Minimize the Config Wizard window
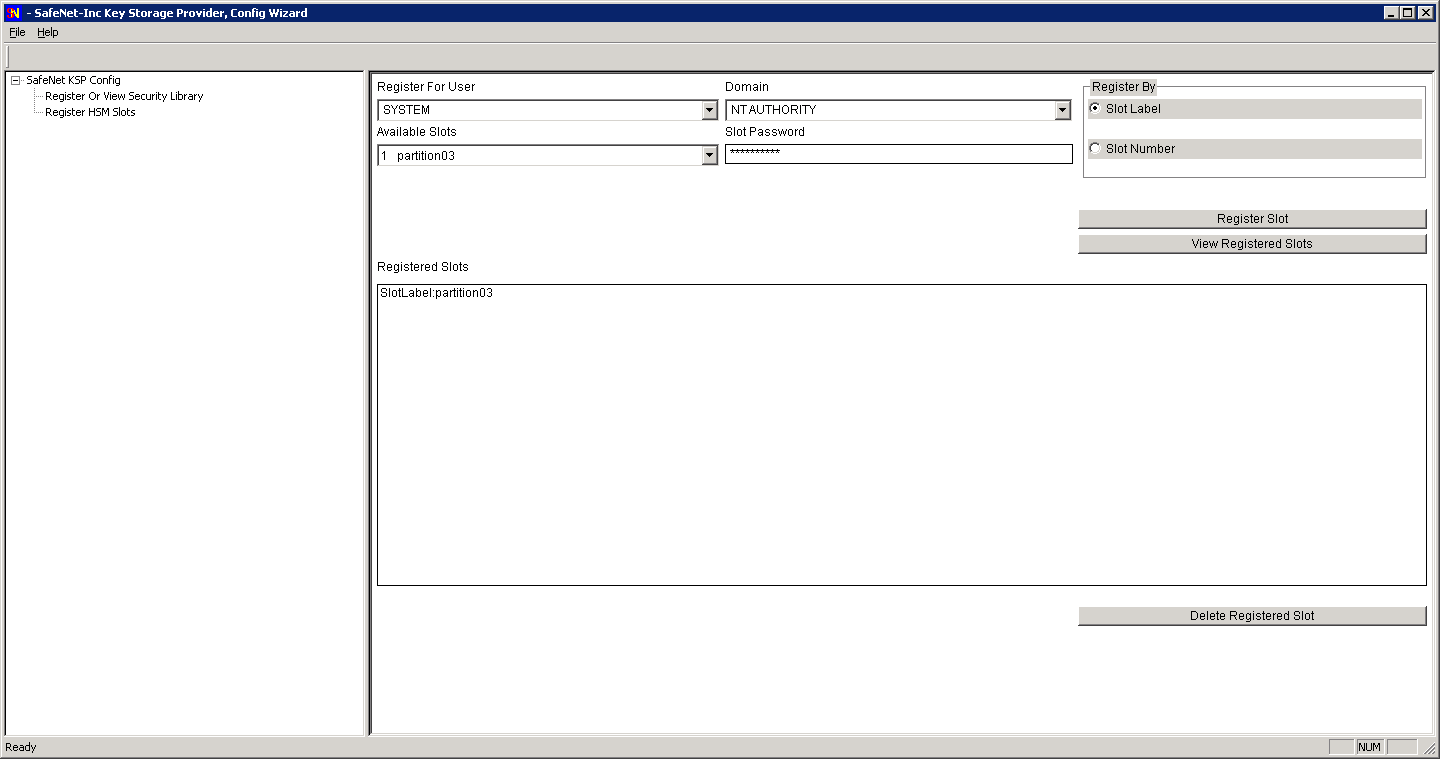Screen dimensions: 1440x759 pyautogui.click(x=1391, y=13)
